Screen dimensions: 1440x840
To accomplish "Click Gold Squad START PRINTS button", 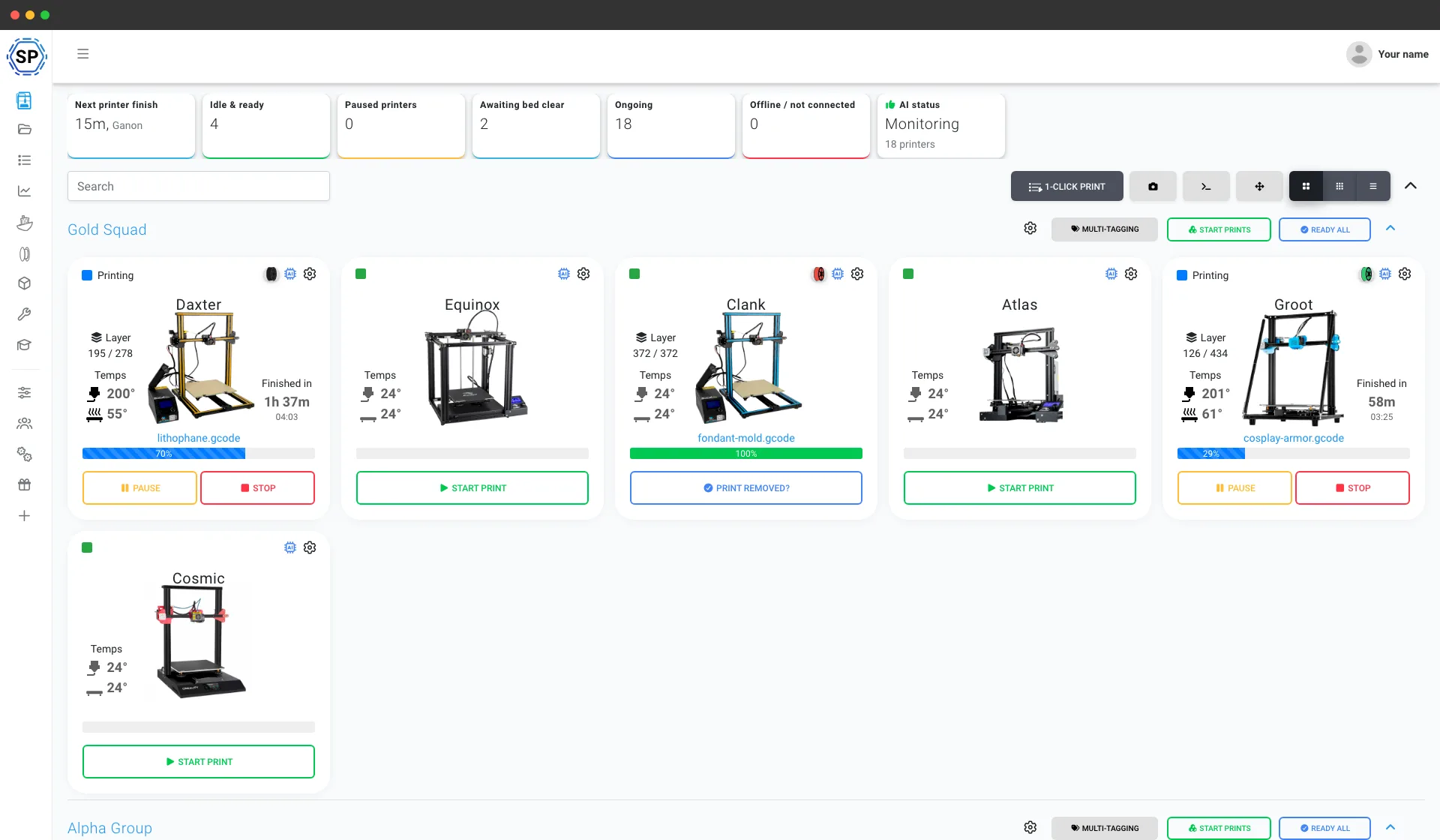I will (1219, 229).
